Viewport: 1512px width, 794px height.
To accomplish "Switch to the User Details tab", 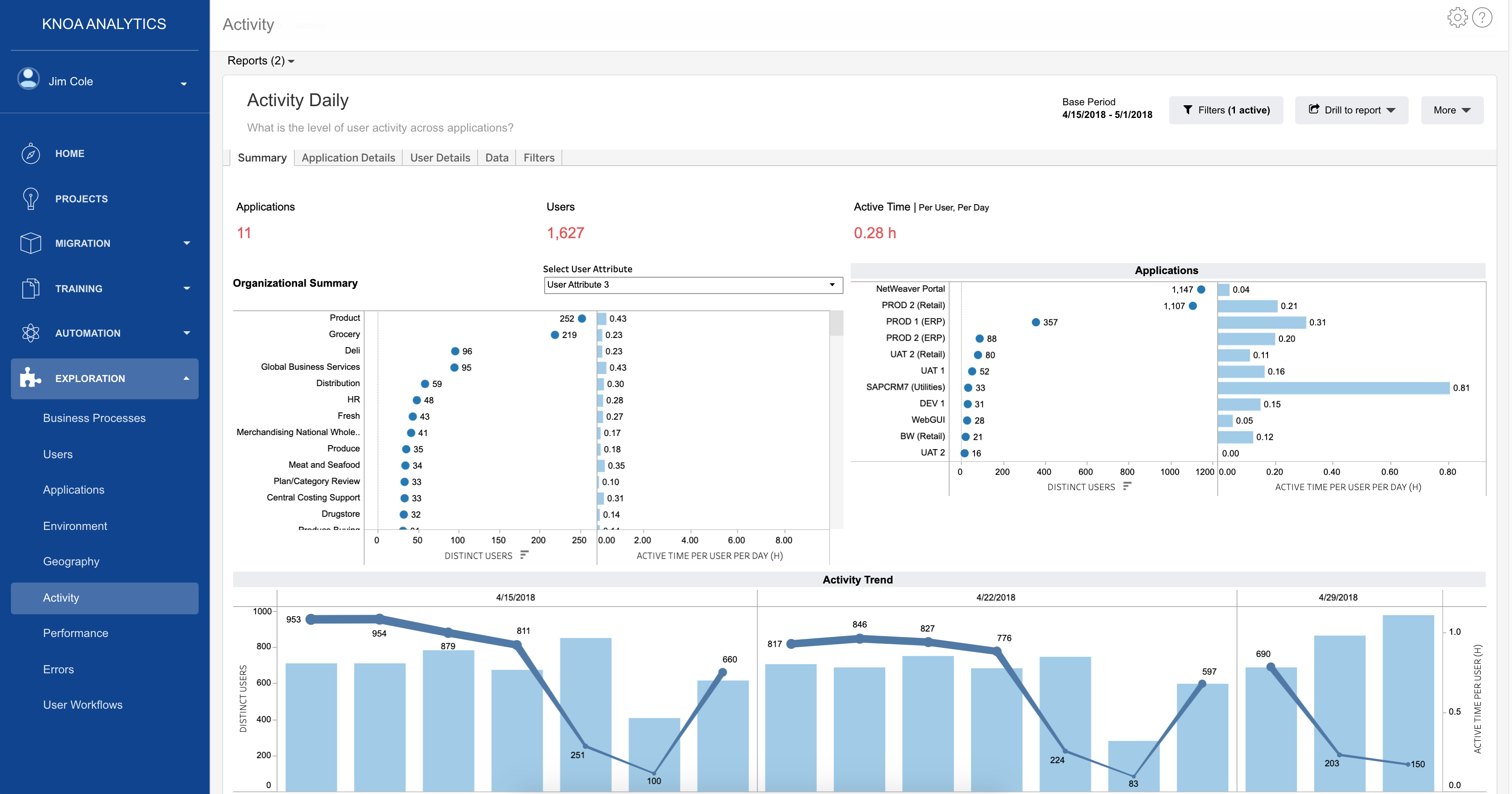I will click(x=439, y=158).
